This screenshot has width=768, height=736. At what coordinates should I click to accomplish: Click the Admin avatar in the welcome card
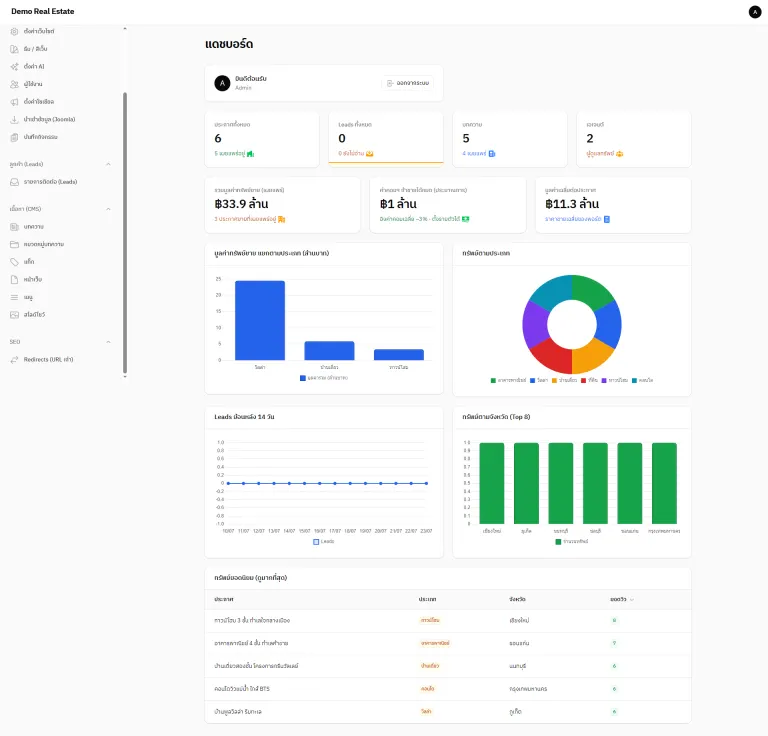[x=222, y=83]
